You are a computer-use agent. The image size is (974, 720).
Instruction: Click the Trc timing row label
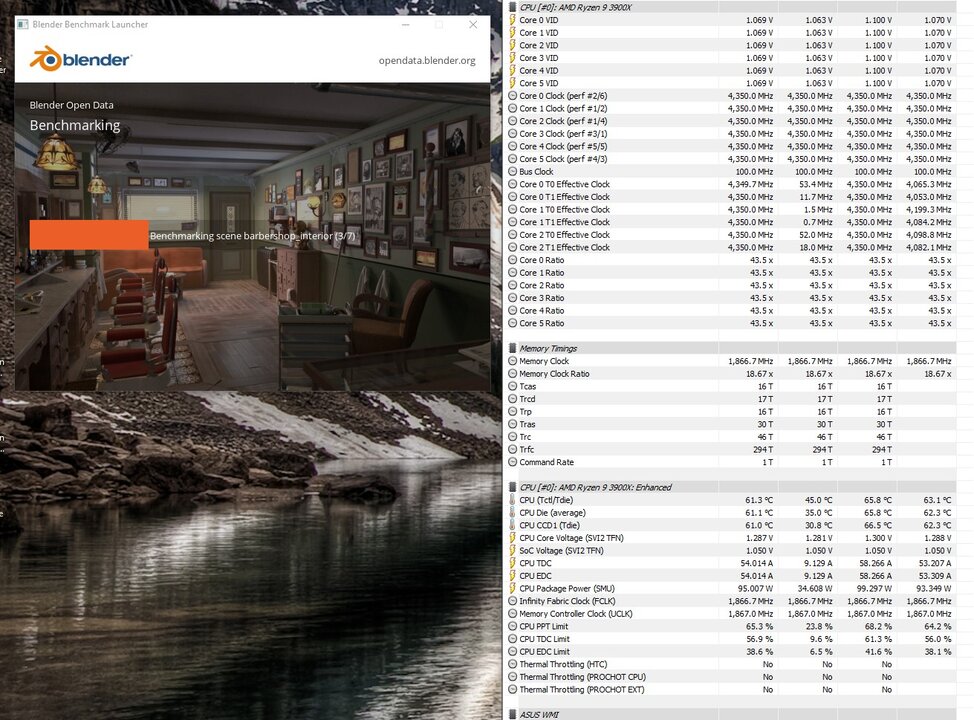[x=526, y=437]
